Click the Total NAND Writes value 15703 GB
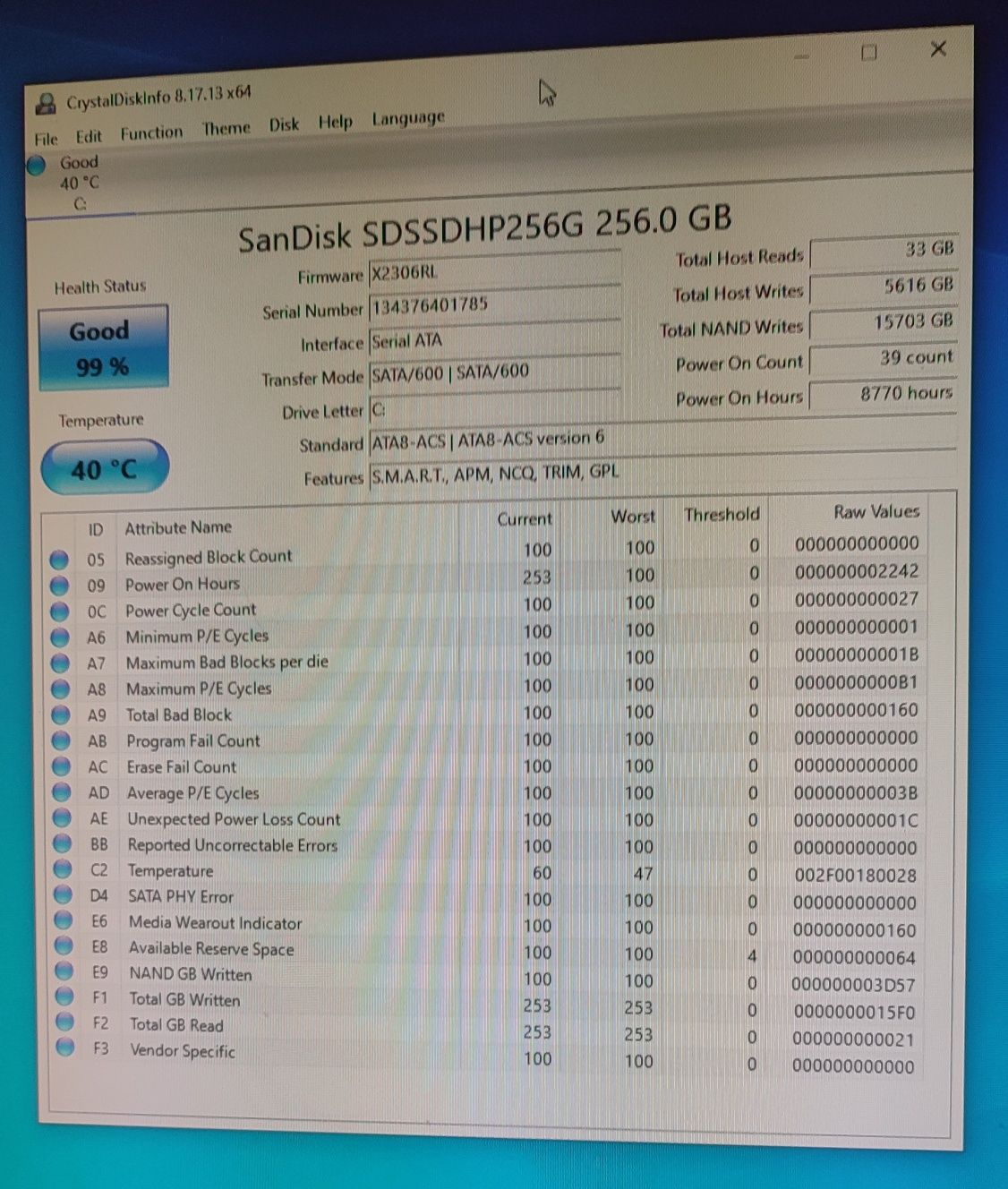Image resolution: width=1008 pixels, height=1189 pixels. coord(884,321)
